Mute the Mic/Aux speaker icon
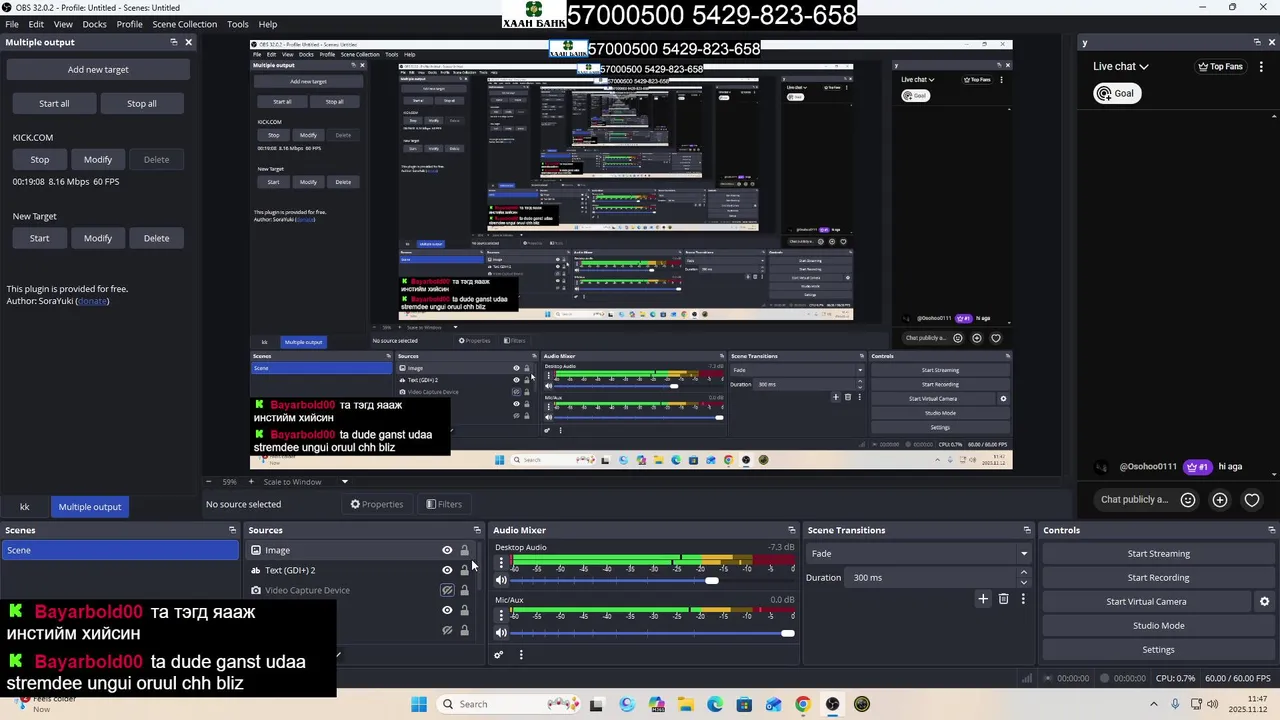This screenshot has height=720, width=1280. click(501, 632)
